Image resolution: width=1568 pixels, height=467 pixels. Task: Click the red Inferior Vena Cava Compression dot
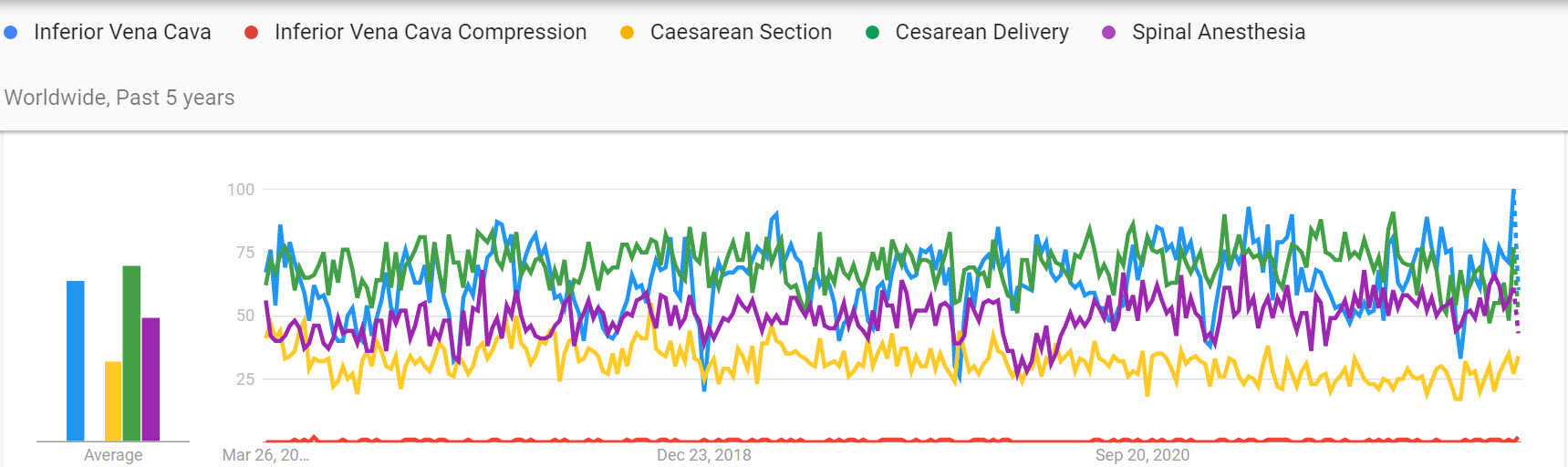click(252, 33)
